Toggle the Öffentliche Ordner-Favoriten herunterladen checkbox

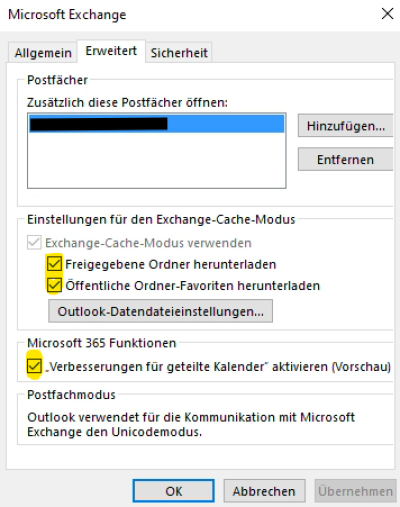(54, 285)
